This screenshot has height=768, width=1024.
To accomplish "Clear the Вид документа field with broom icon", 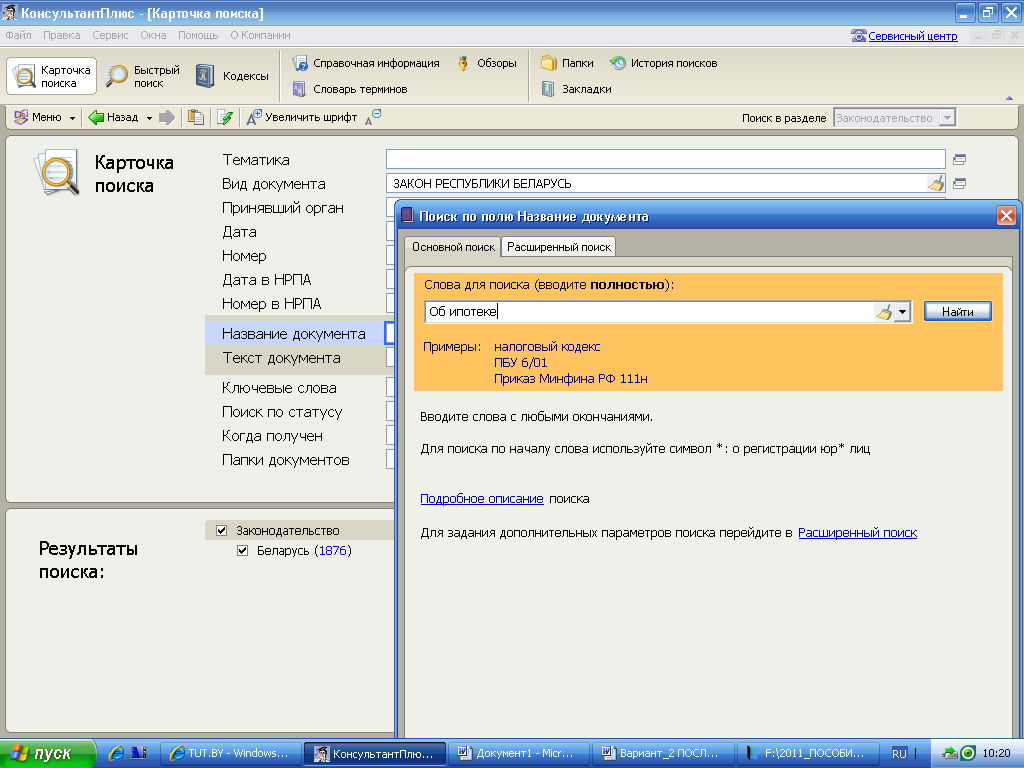I will coord(936,184).
